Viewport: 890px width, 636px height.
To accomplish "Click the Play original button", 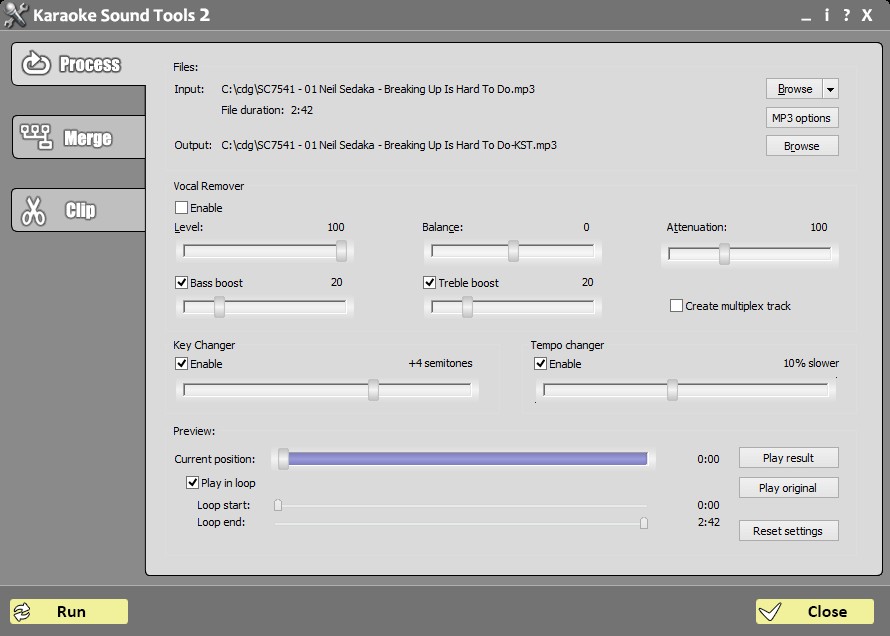I will pyautogui.click(x=788, y=488).
